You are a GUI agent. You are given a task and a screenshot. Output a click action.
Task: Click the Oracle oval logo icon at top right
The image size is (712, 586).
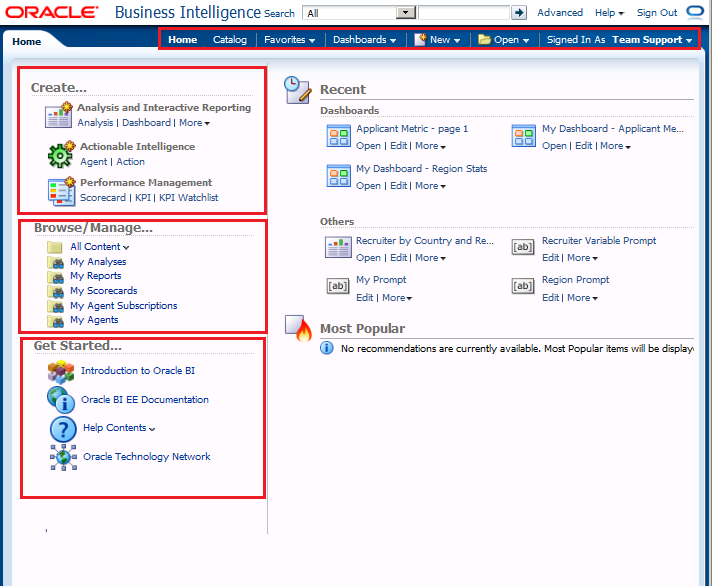(695, 11)
